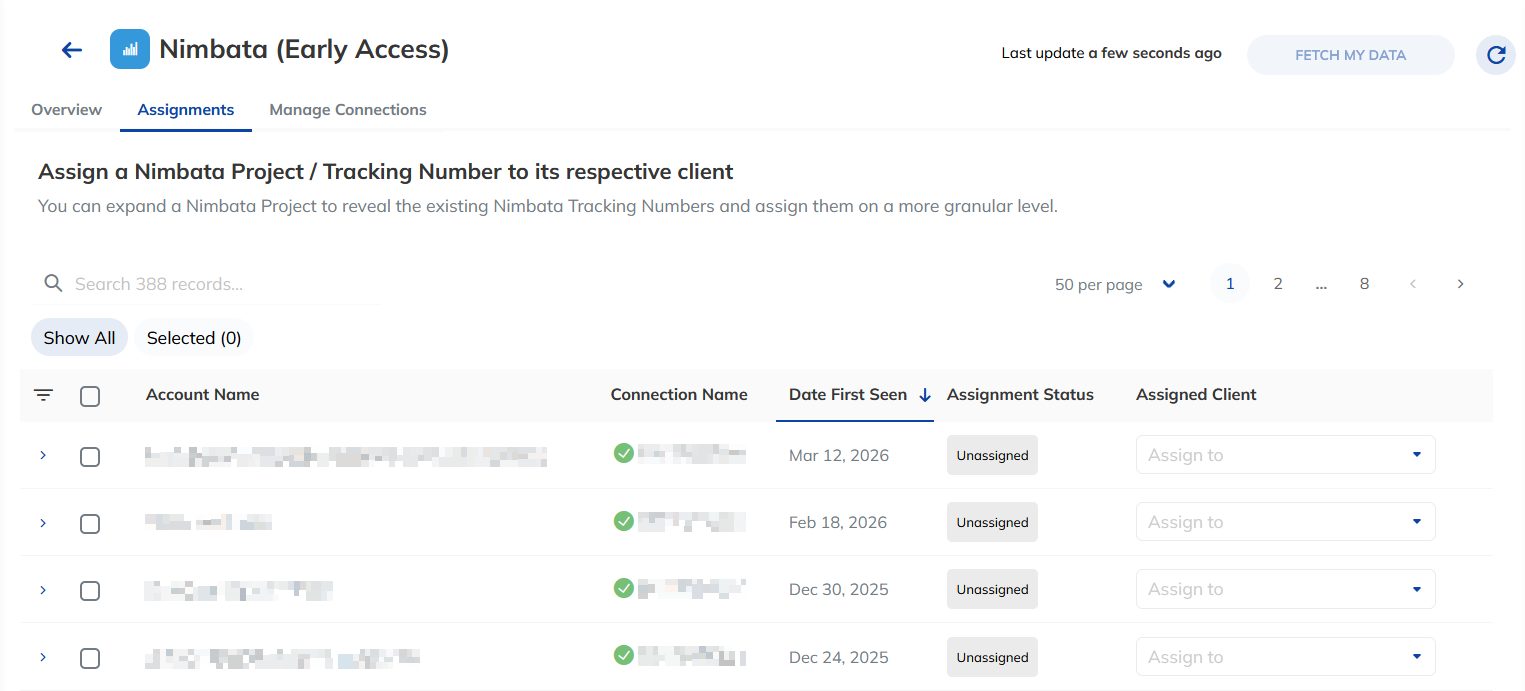Switch to the Overview tab
The height and width of the screenshot is (691, 1525).
coord(66,110)
